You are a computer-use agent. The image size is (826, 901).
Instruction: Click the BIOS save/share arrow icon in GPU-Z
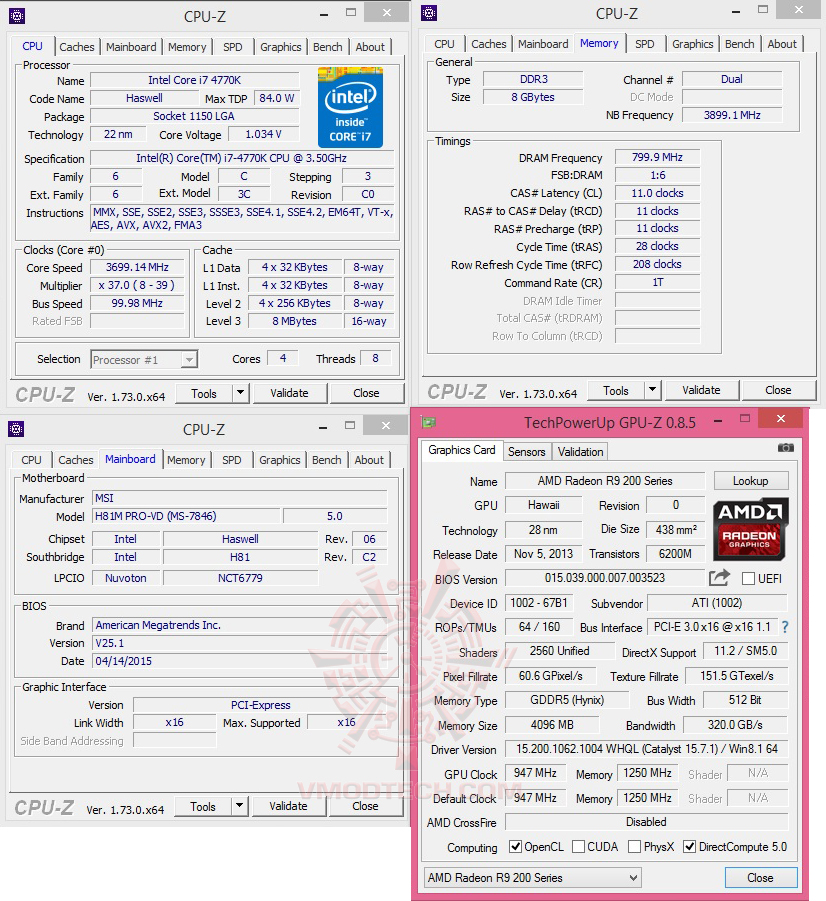(x=719, y=577)
